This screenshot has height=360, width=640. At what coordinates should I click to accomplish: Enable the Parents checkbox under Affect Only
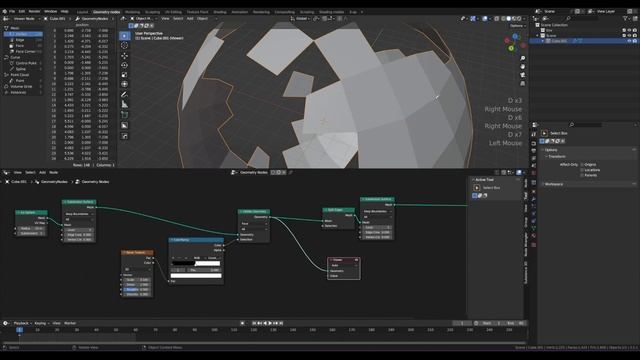(x=582, y=175)
